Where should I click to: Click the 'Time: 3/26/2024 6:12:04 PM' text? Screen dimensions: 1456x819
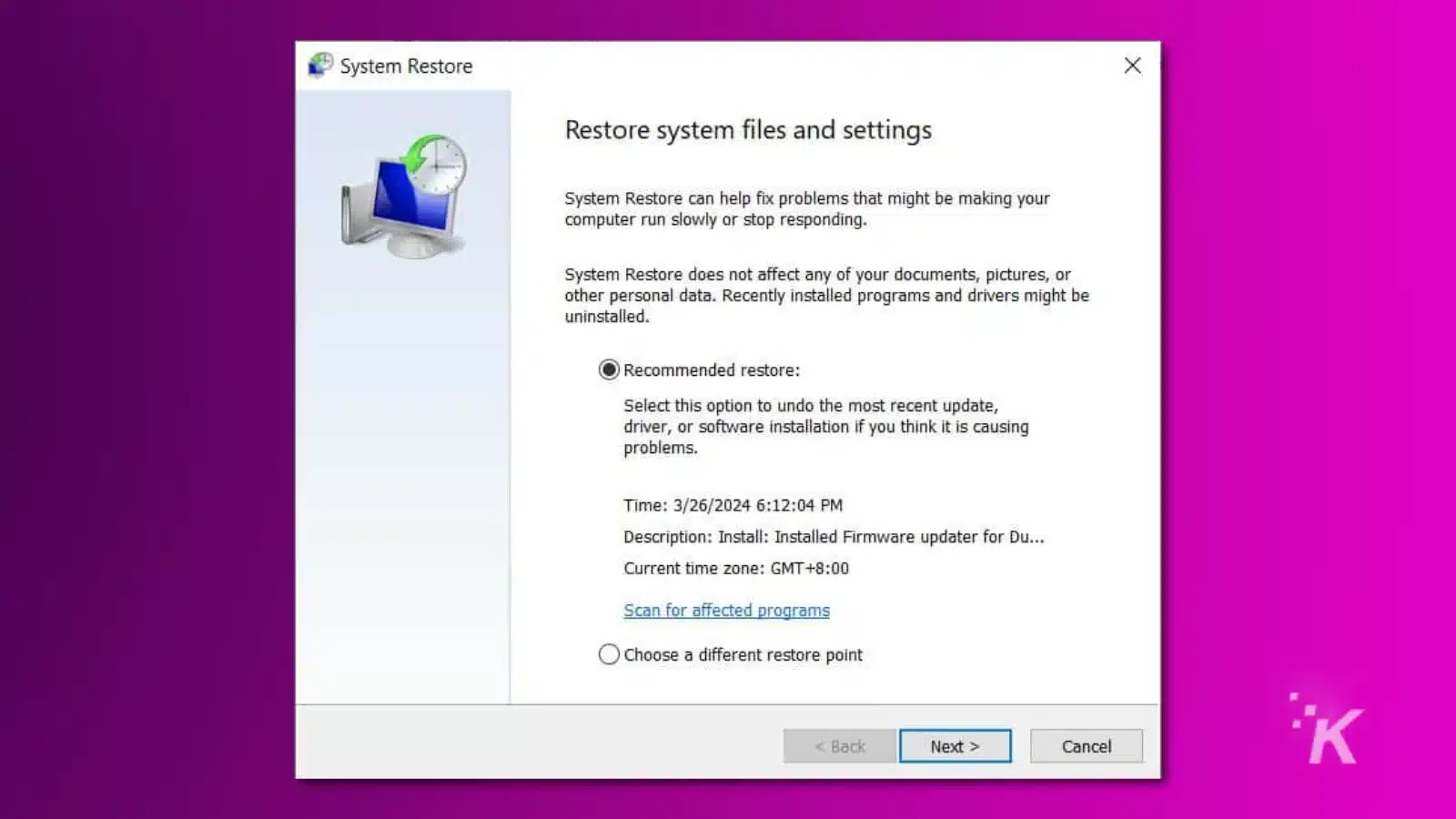[733, 505]
